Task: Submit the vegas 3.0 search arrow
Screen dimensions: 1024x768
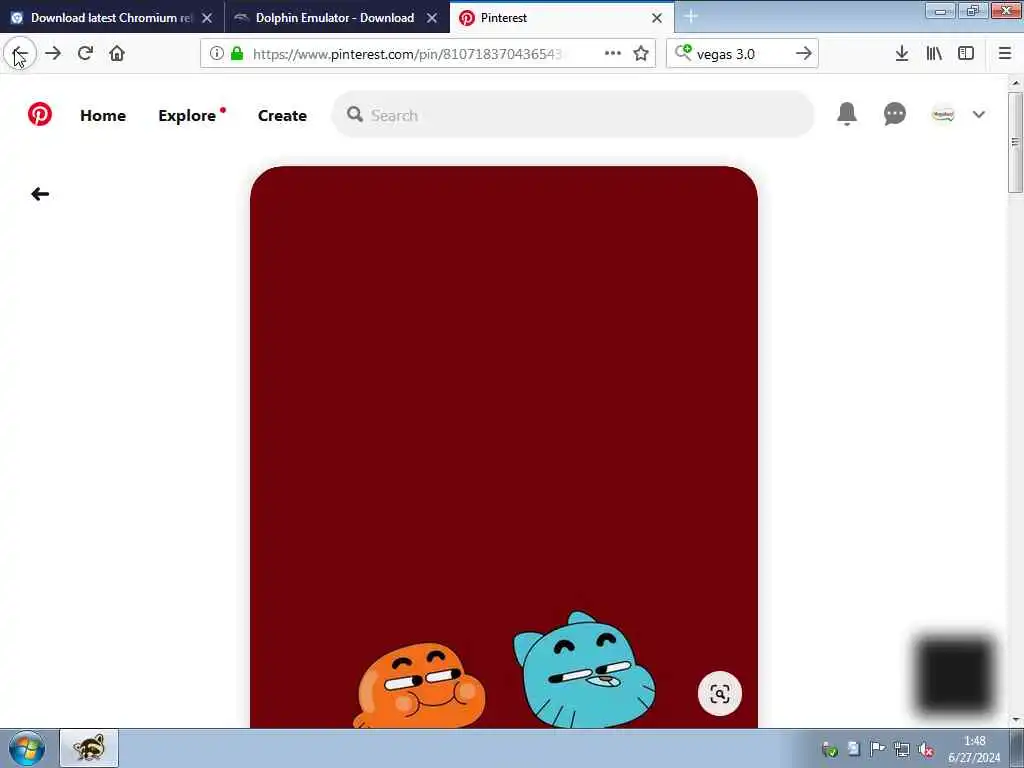Action: 803,54
